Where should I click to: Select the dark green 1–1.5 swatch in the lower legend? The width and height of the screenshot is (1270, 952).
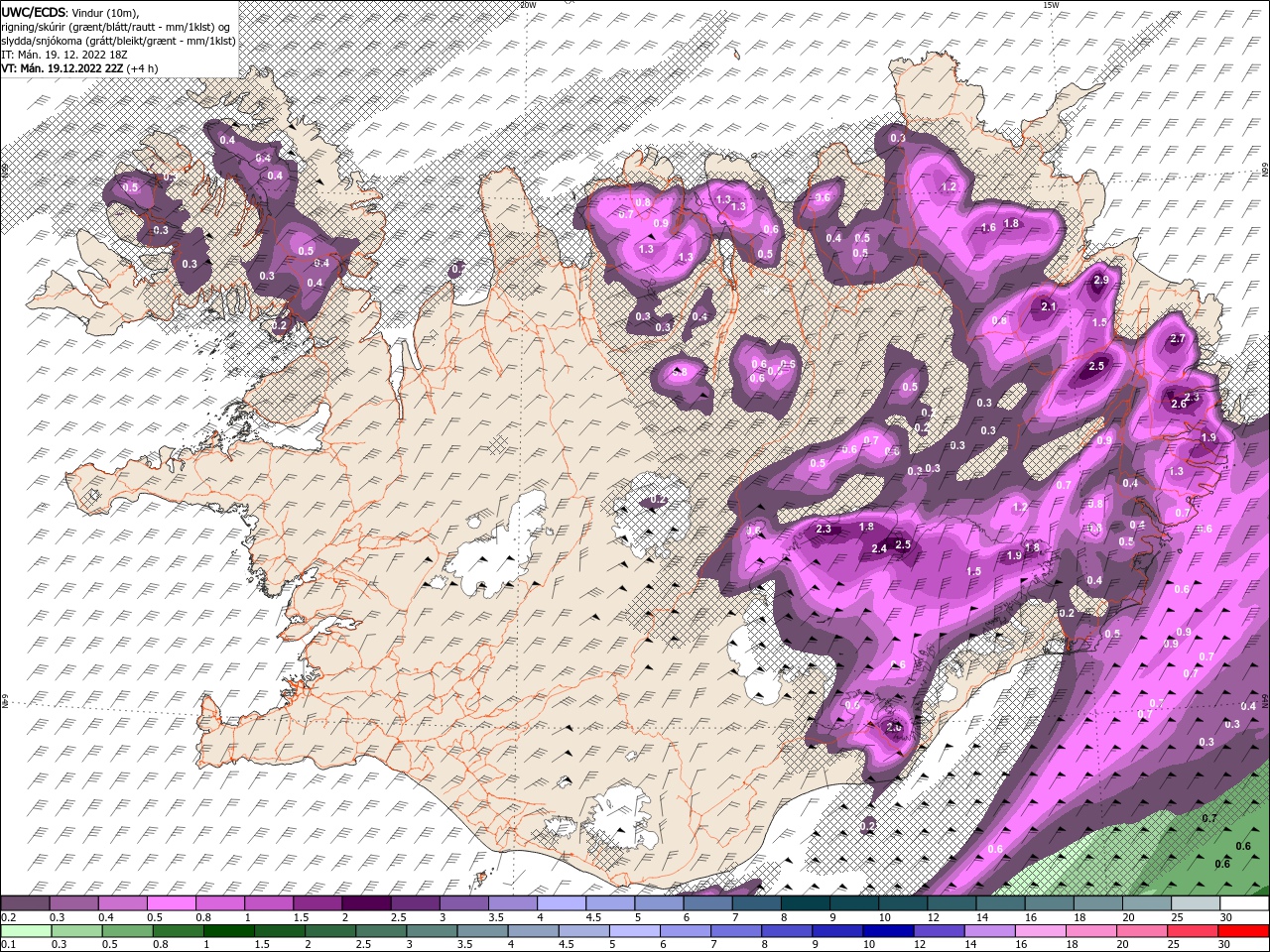[x=227, y=931]
